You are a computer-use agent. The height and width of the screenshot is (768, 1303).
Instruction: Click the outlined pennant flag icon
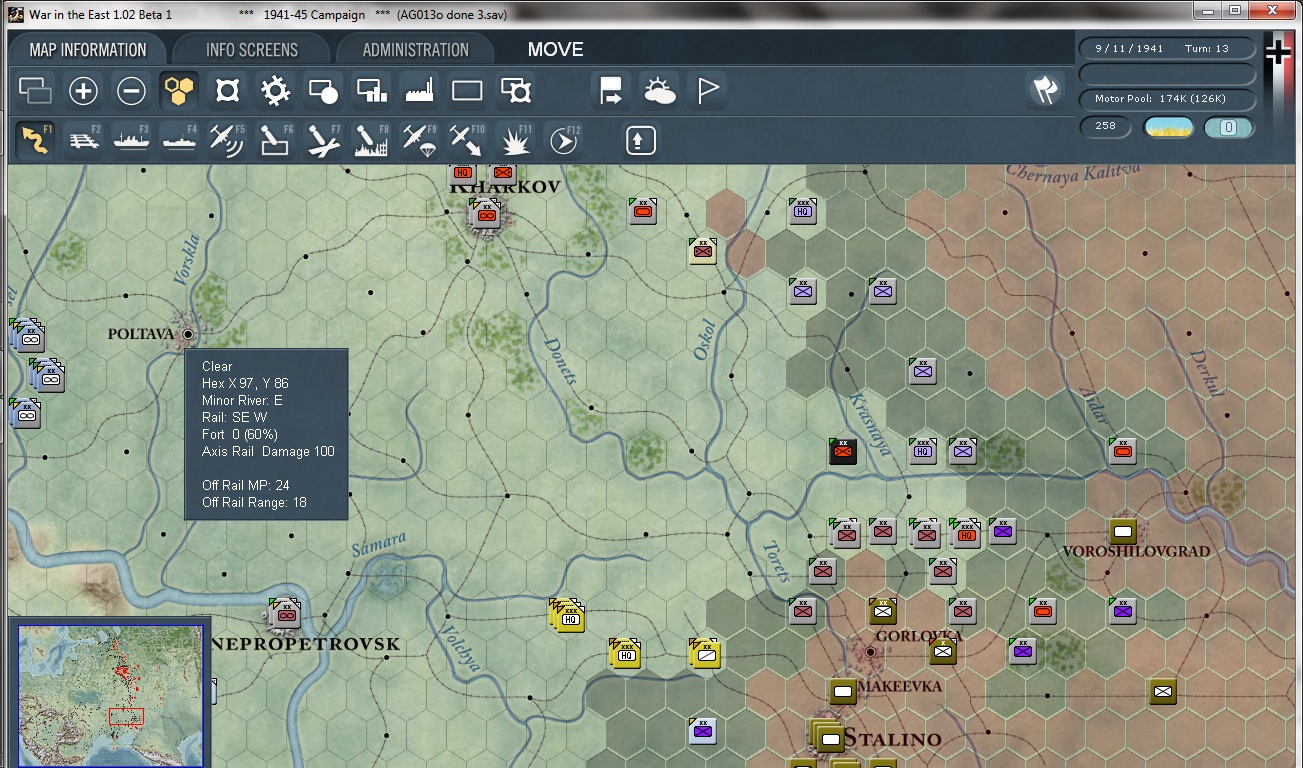coord(707,92)
